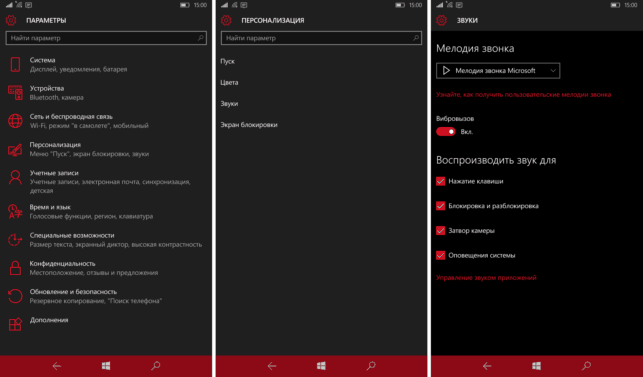Image resolution: width=643 pixels, height=377 pixels.
Task: Select the Система settings entry text
Action: 42,60
